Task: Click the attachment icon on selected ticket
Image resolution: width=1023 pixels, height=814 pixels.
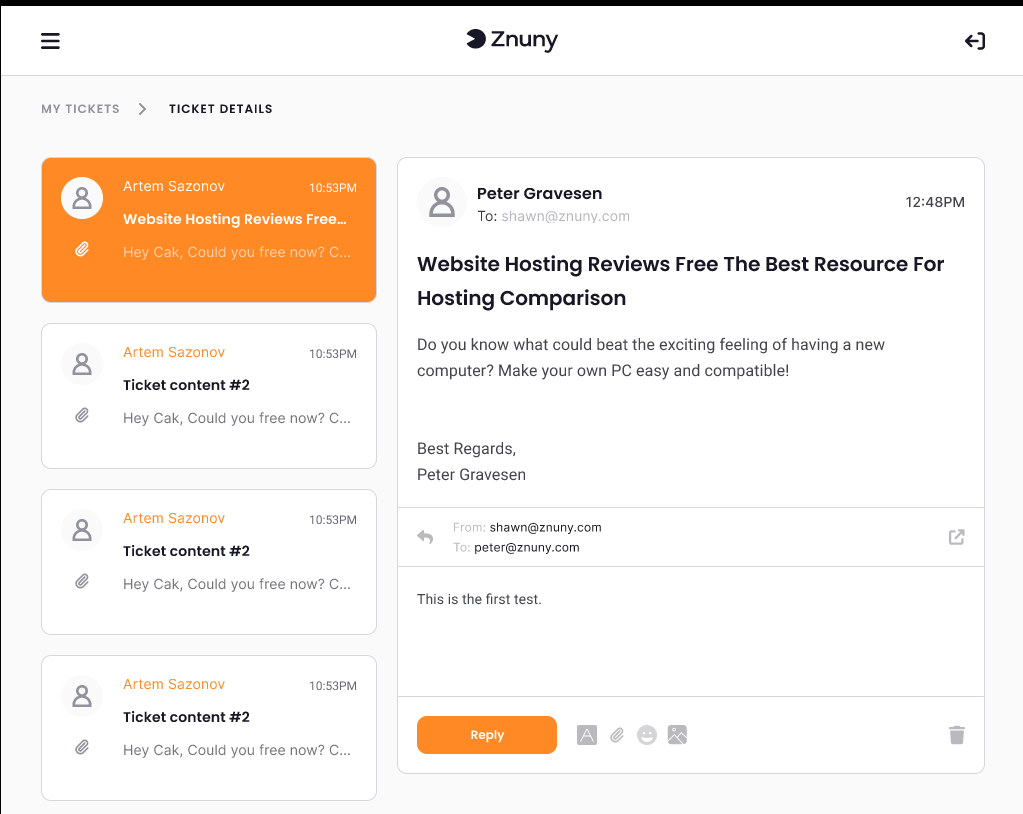Action: 82,250
